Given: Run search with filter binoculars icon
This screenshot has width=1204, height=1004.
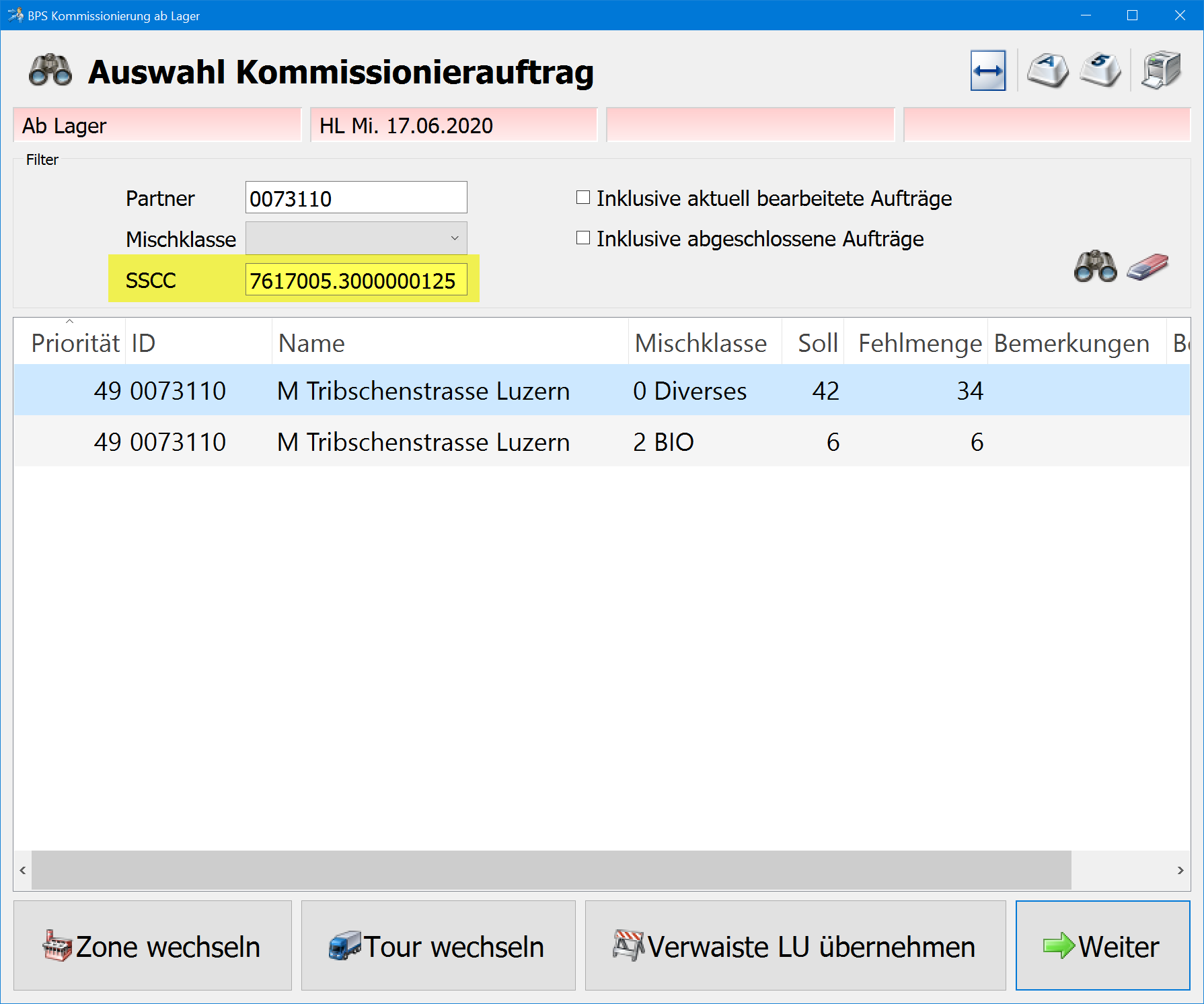Looking at the screenshot, I should click(x=1095, y=267).
